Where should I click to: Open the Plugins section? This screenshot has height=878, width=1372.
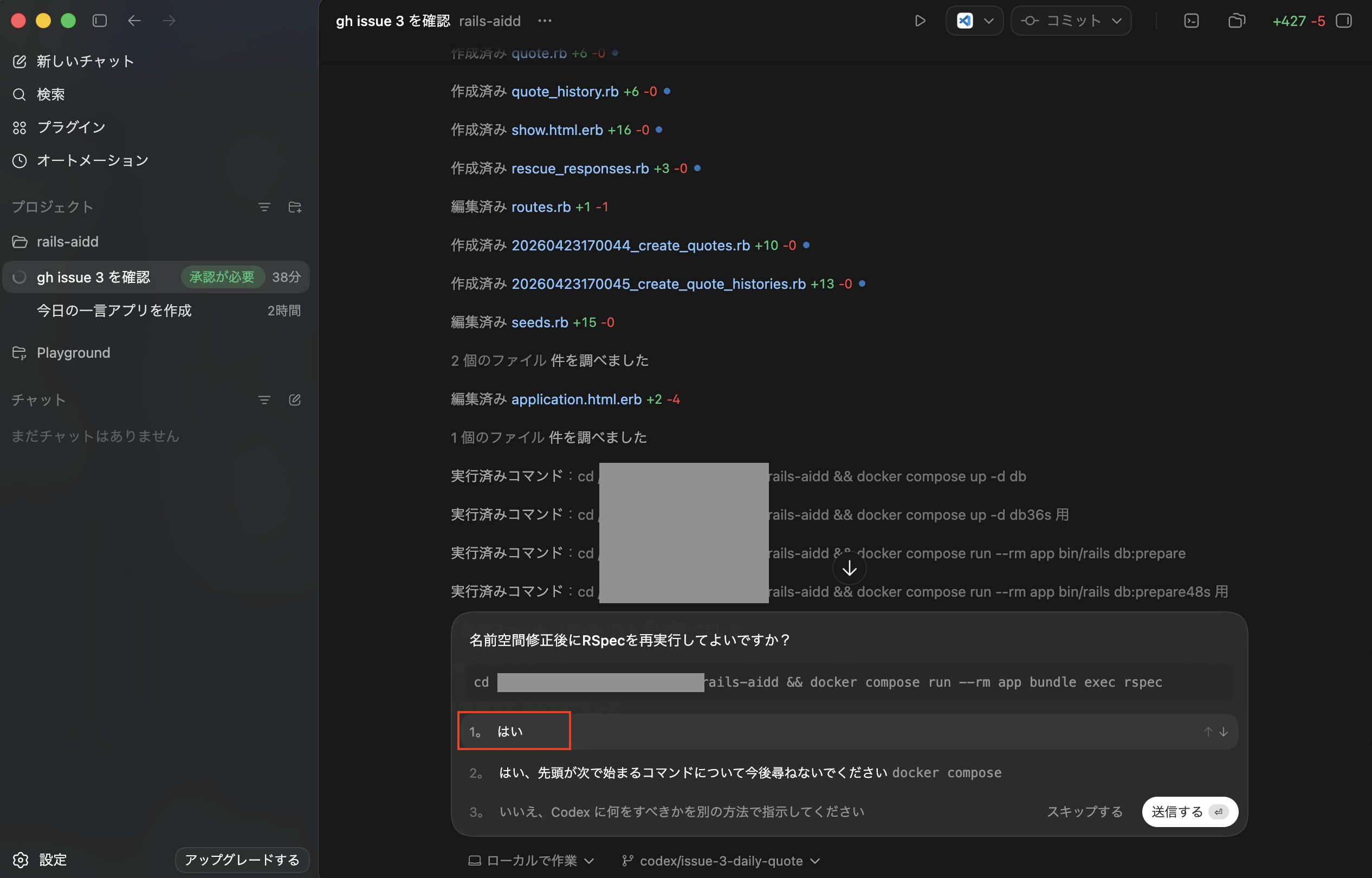[x=70, y=127]
